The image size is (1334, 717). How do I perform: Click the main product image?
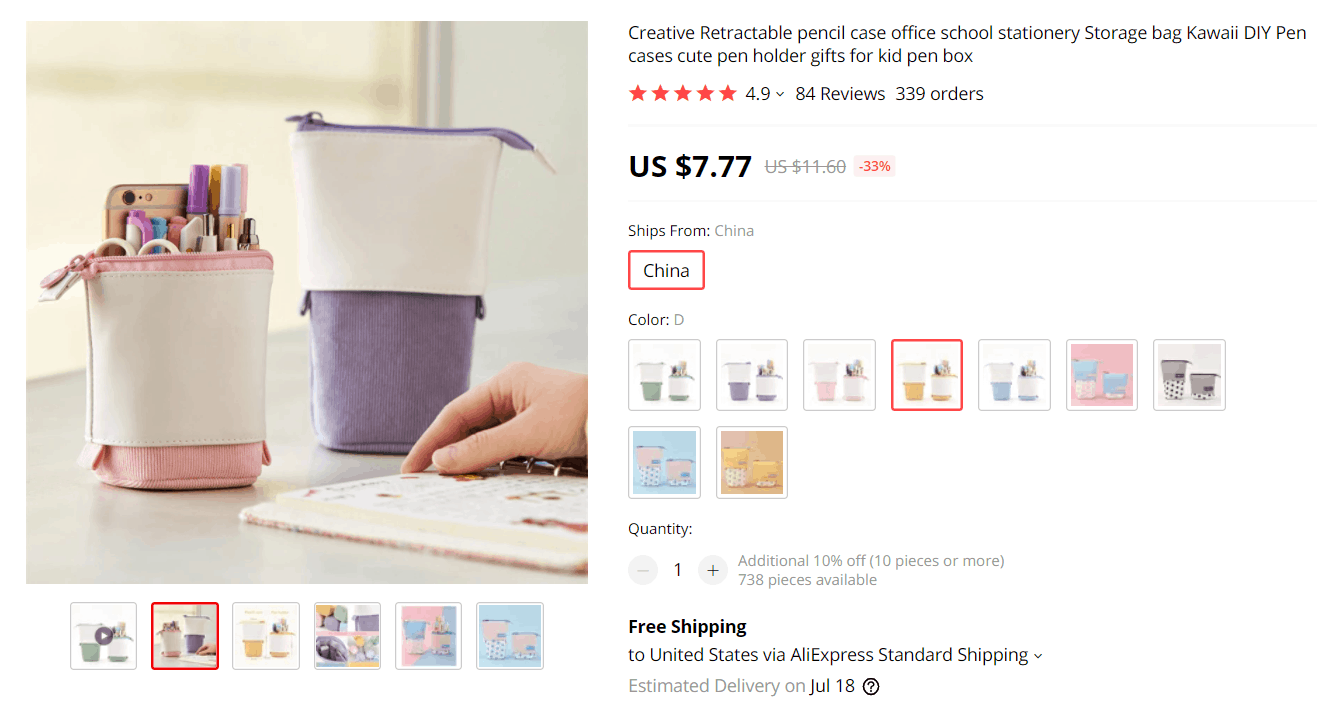coord(307,300)
